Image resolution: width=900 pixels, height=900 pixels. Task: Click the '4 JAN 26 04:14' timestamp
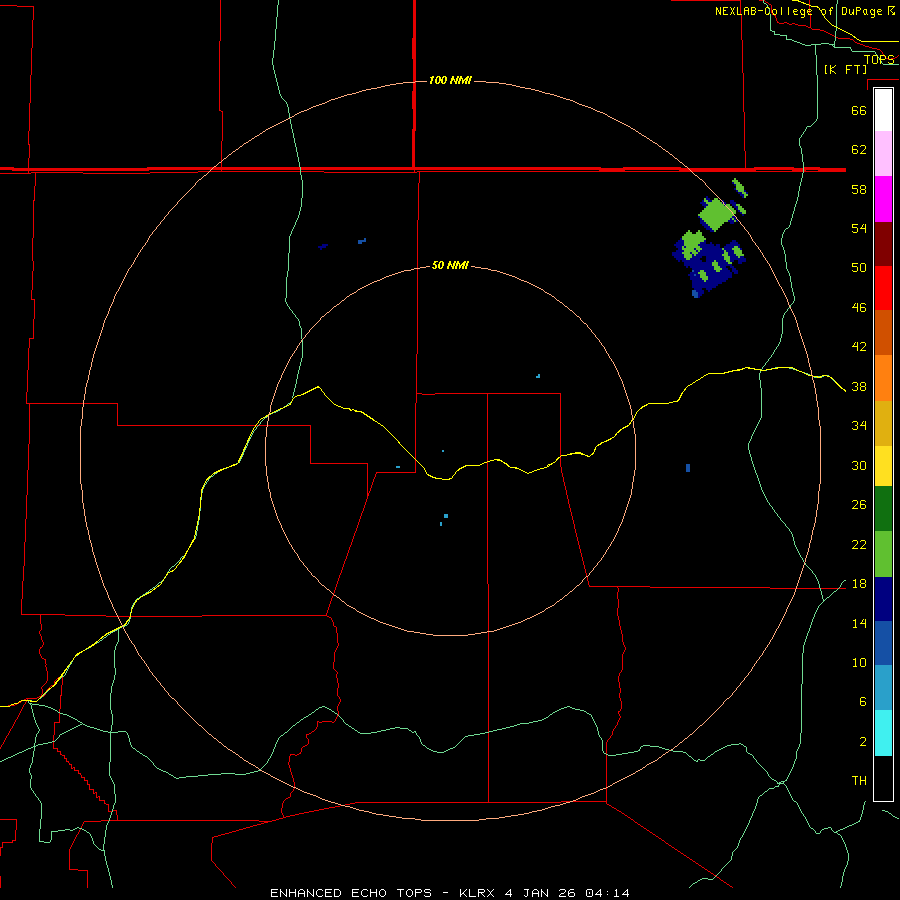(x=567, y=893)
